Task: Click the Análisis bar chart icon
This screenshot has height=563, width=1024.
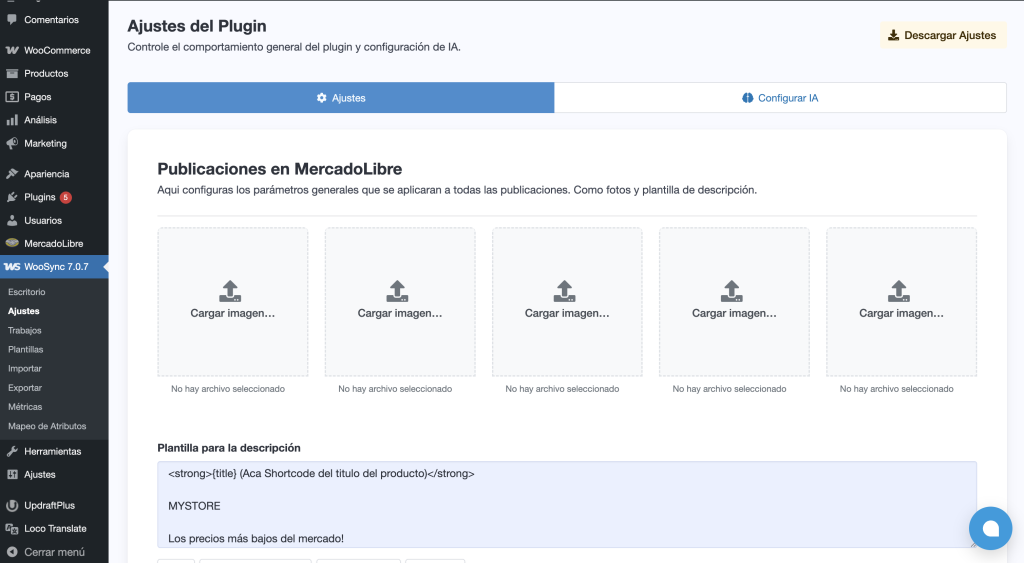Action: click(12, 120)
